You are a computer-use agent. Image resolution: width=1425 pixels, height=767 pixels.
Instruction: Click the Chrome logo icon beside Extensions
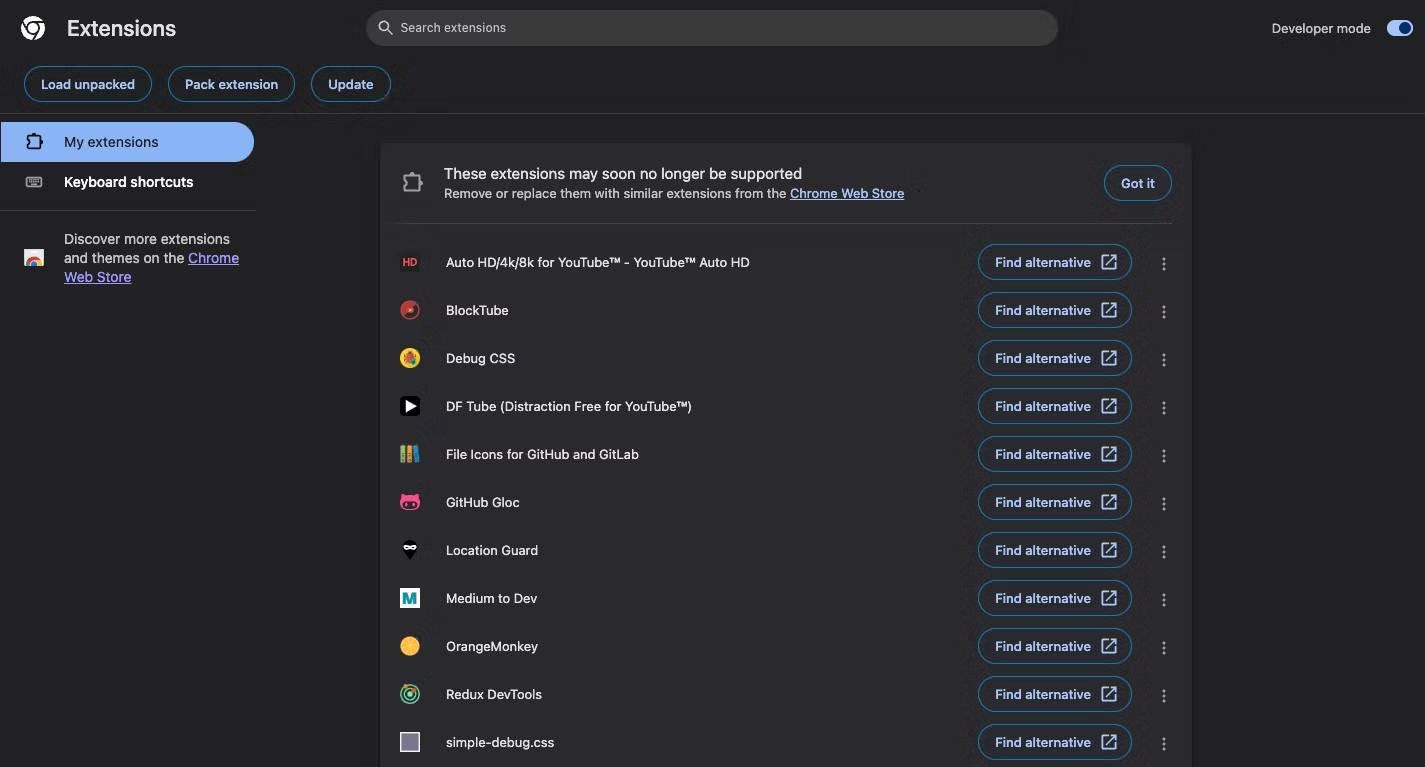coord(33,28)
